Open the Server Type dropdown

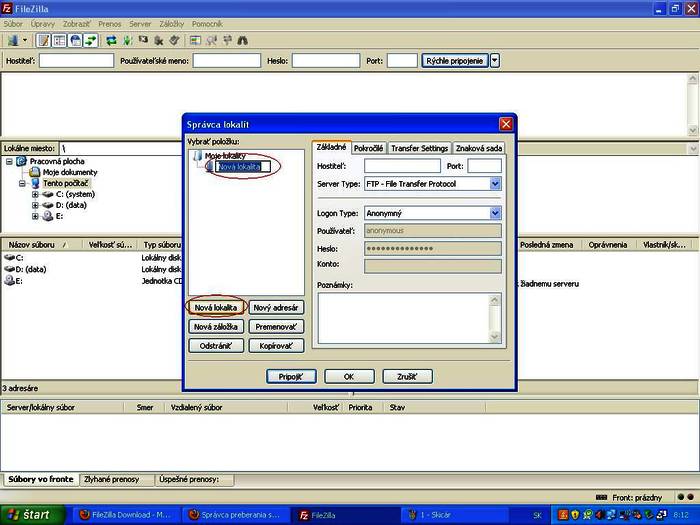pos(433,184)
